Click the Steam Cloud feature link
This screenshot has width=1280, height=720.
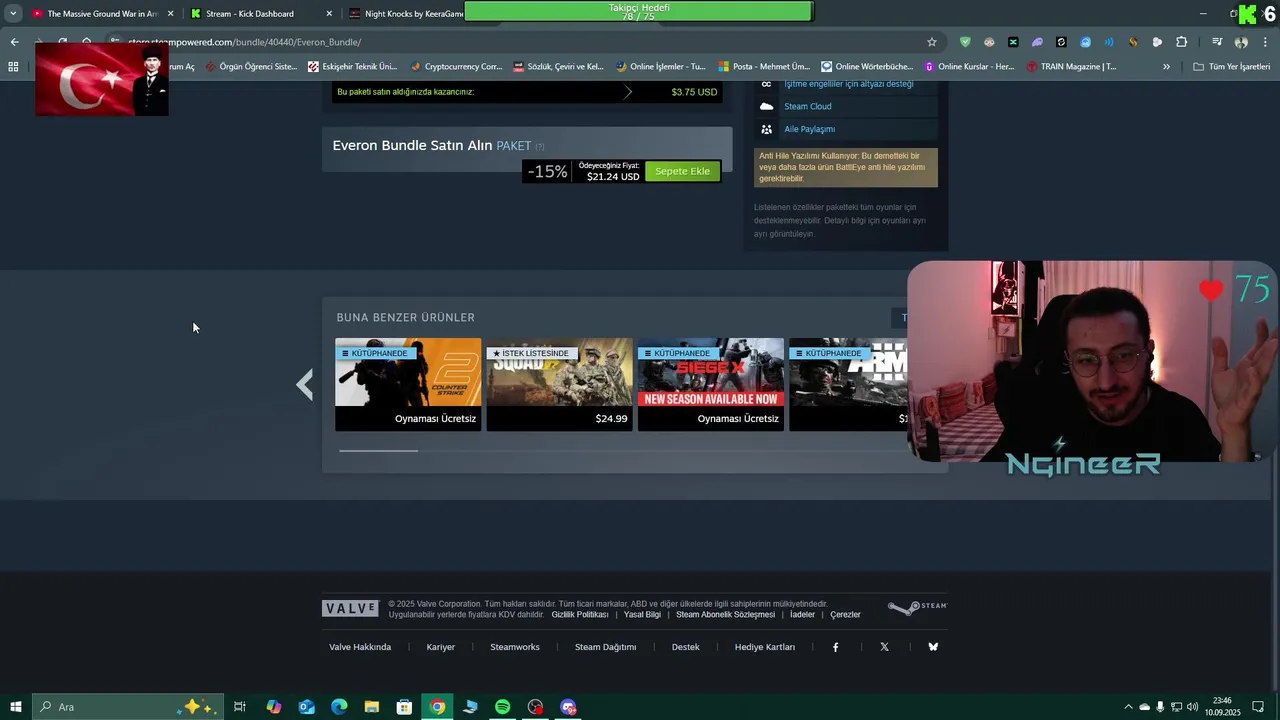(x=807, y=106)
